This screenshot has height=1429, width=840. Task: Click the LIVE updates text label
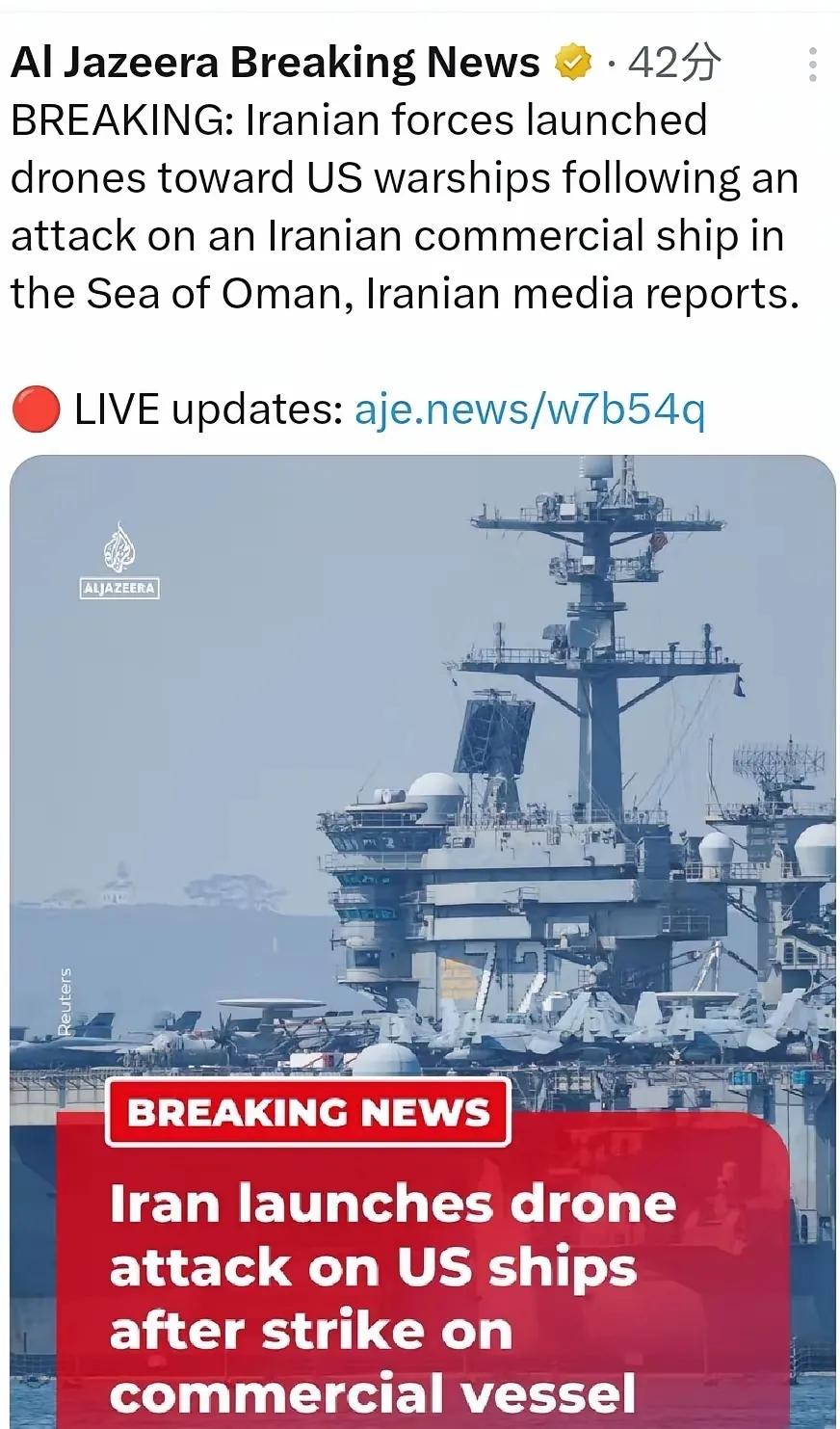tap(208, 410)
